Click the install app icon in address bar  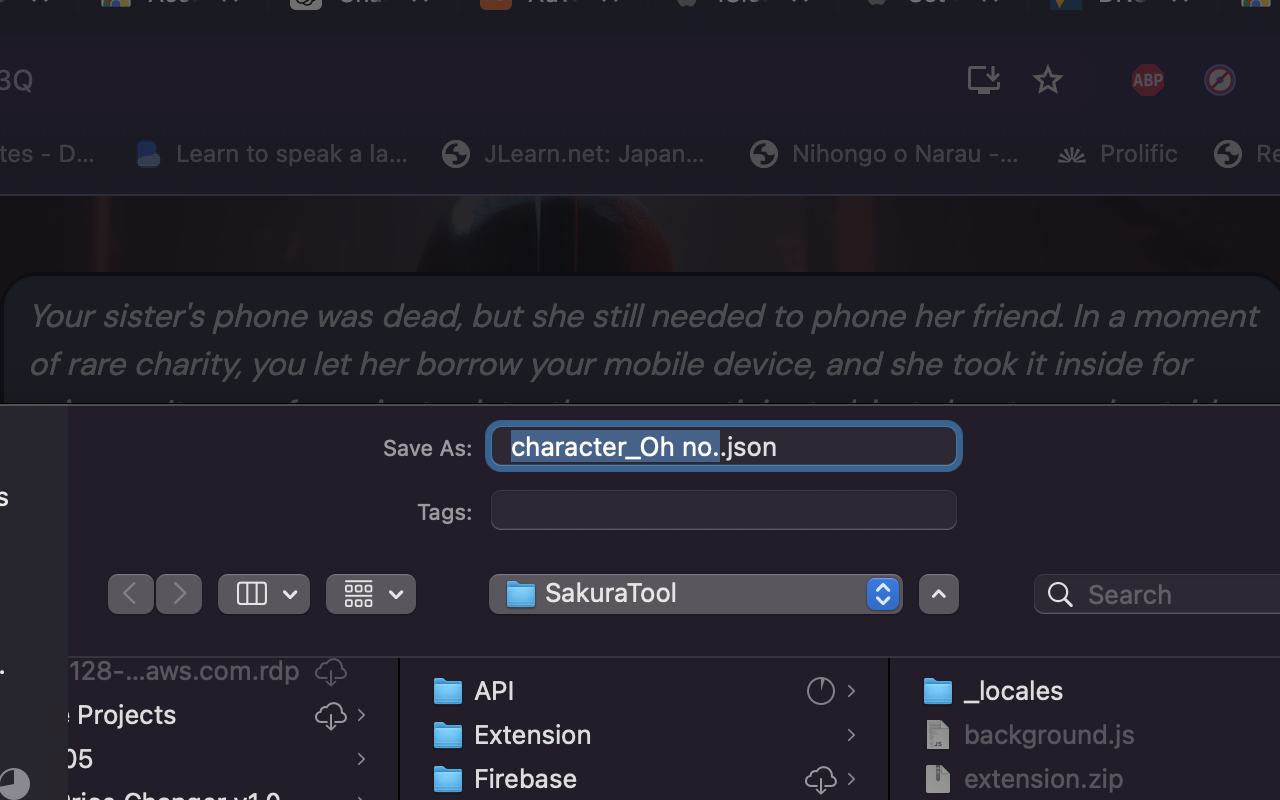pyautogui.click(x=984, y=79)
